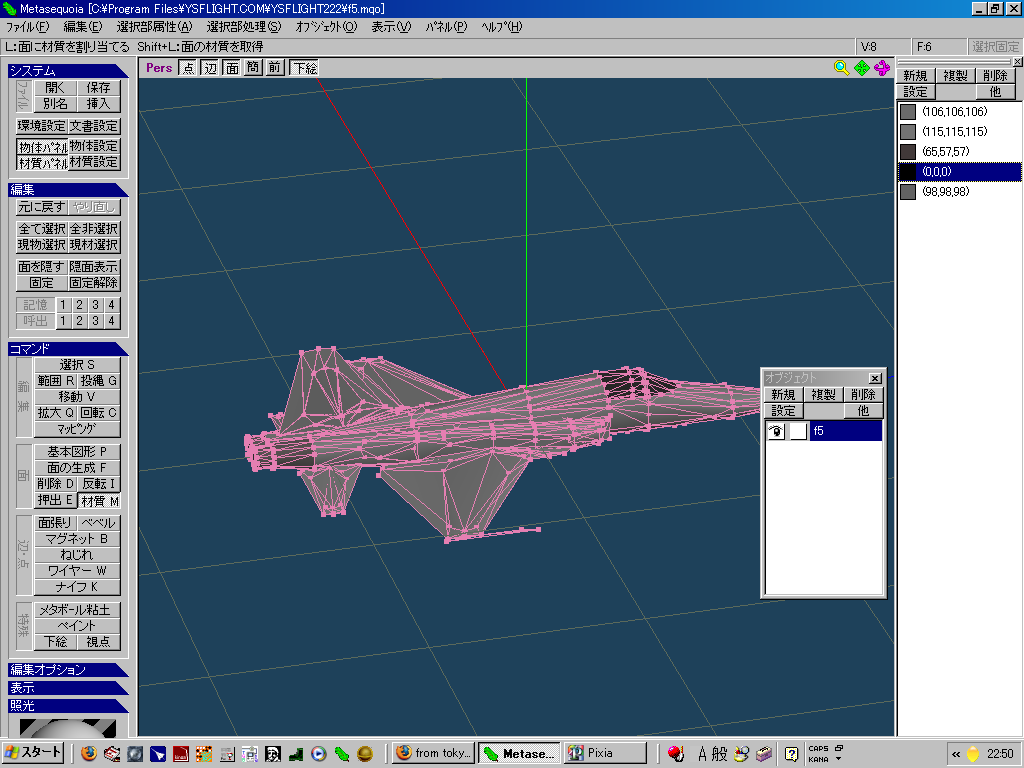Select the (0,0,0) black material
The height and width of the screenshot is (768, 1024).
(959, 172)
